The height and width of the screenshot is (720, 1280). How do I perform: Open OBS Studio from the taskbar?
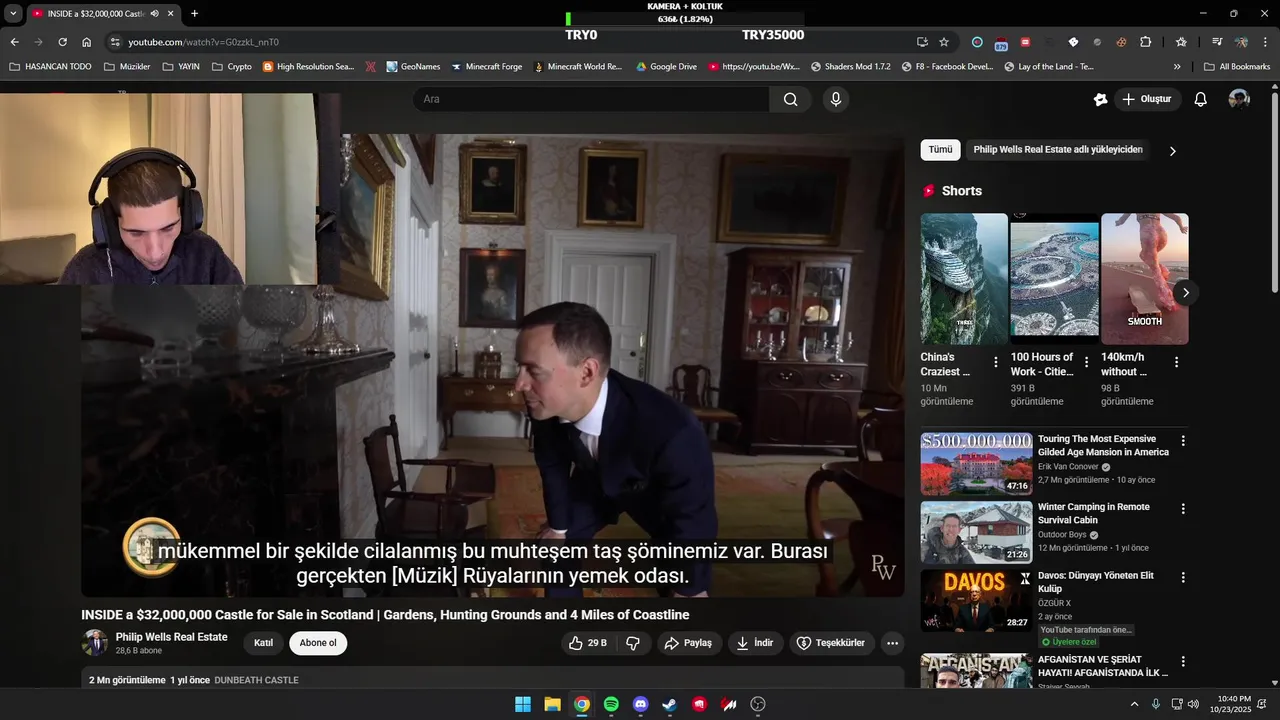[x=758, y=704]
